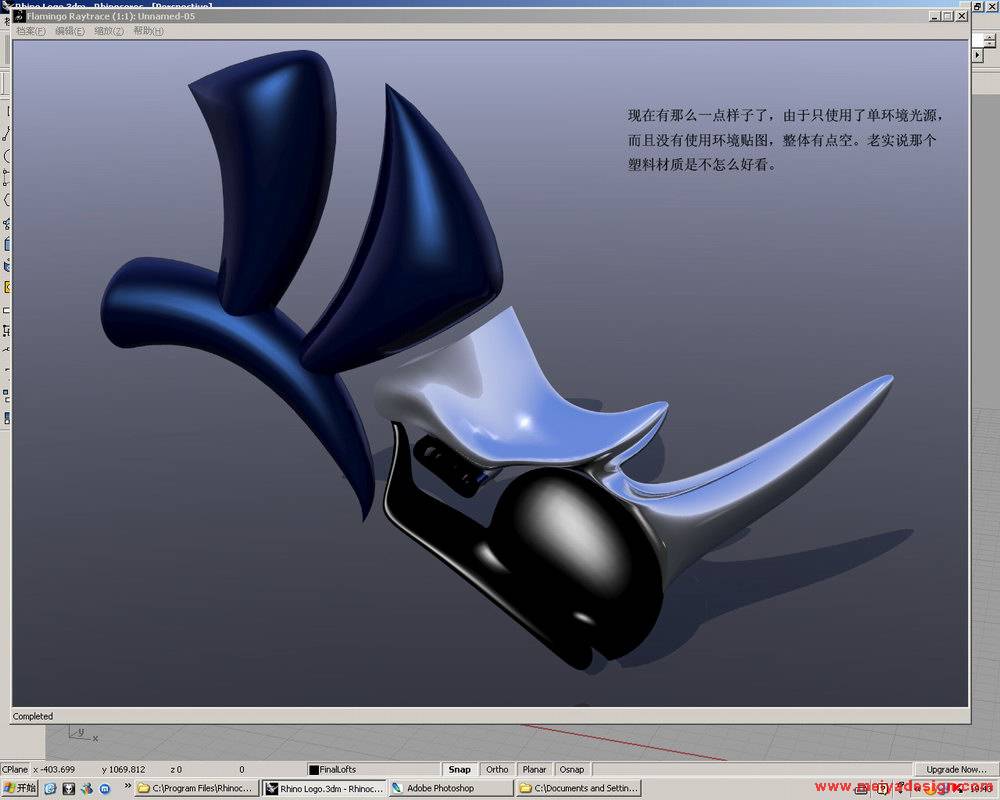
Task: Toggle Planar mode in the status bar
Action: (534, 769)
